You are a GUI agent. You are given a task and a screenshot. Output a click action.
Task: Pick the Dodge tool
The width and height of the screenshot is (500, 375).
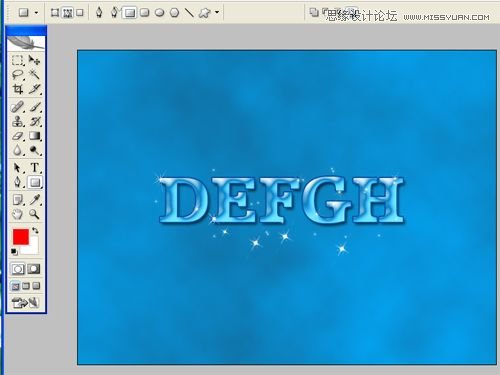tap(34, 151)
